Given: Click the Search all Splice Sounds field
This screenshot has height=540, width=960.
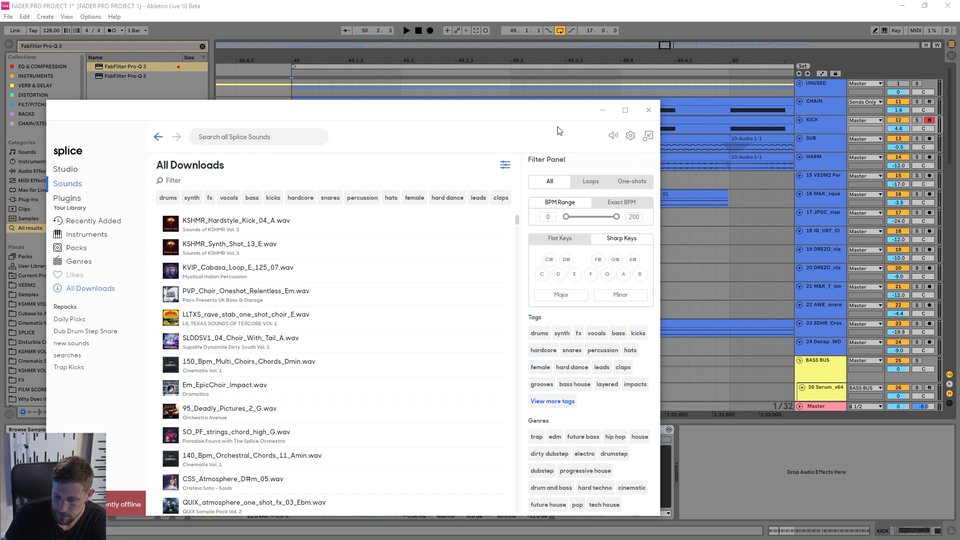Looking at the screenshot, I should (x=258, y=137).
